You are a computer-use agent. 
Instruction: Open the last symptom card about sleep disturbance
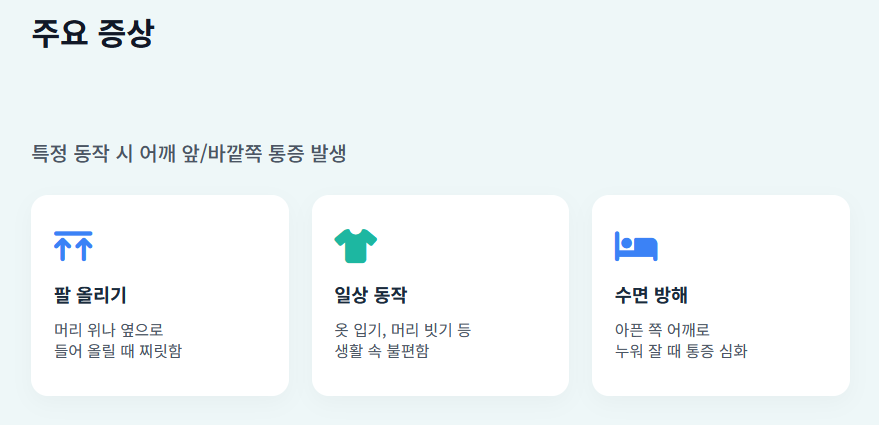[721, 295]
